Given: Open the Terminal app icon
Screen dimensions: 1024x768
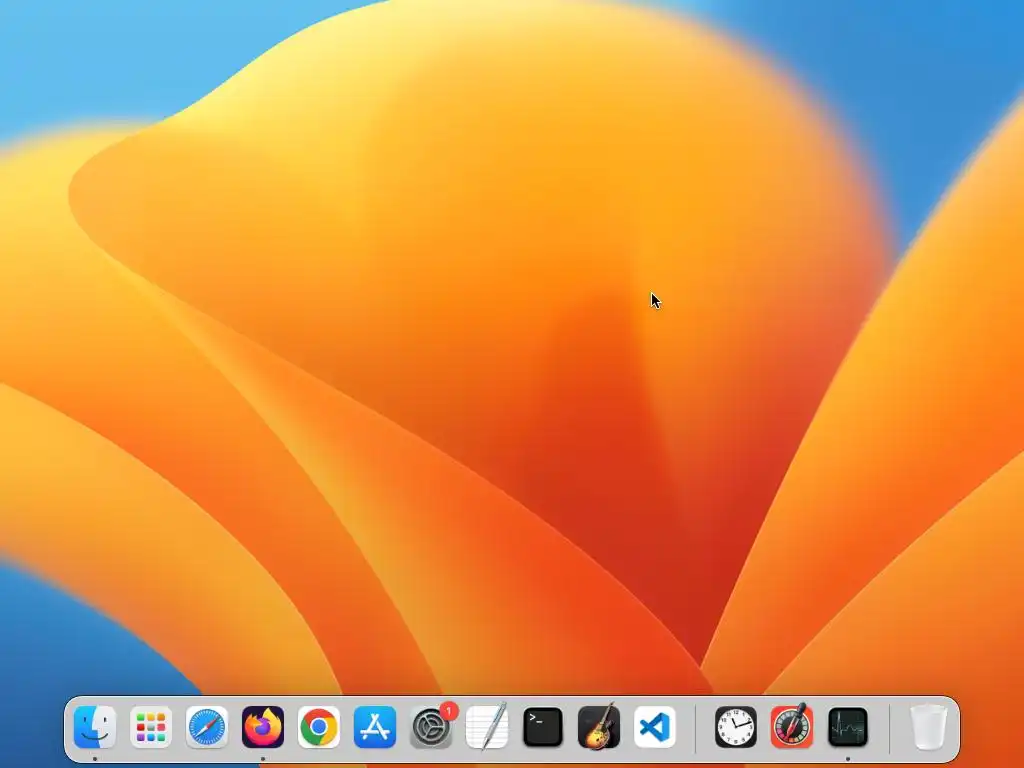Looking at the screenshot, I should (x=543, y=727).
